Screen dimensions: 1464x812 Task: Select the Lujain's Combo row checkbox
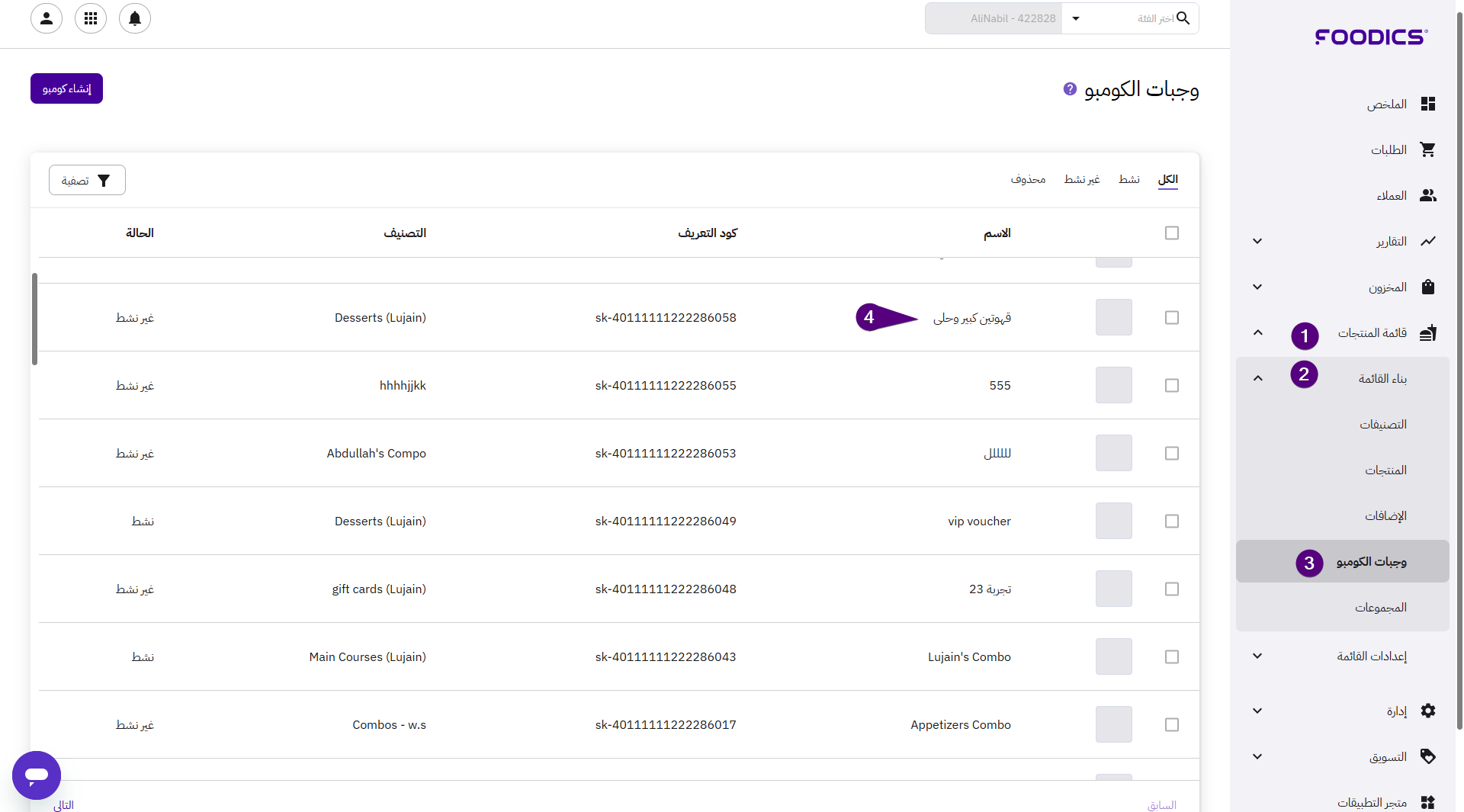1172,656
